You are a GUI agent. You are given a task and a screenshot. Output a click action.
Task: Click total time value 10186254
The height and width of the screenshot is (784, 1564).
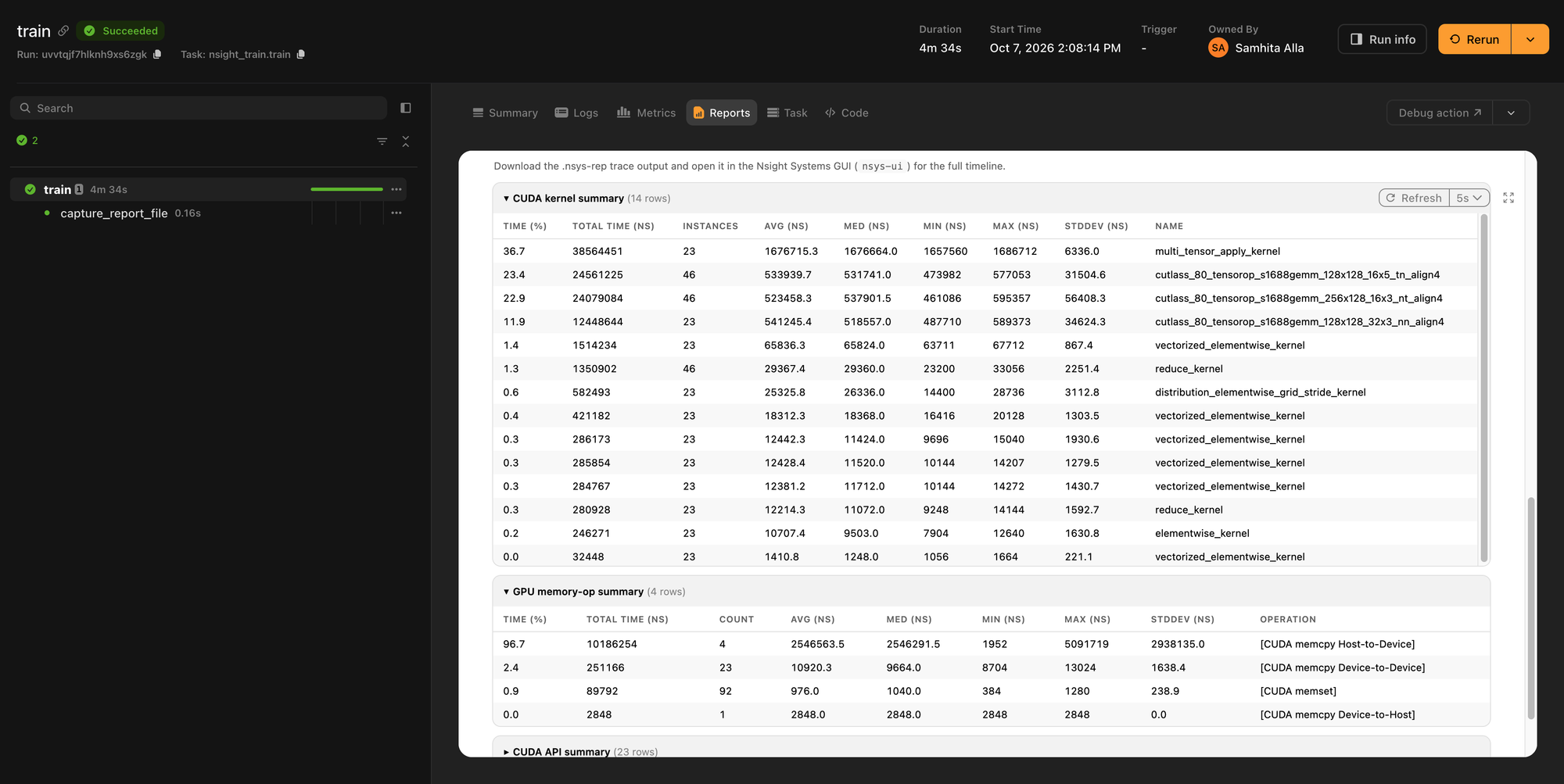(612, 644)
